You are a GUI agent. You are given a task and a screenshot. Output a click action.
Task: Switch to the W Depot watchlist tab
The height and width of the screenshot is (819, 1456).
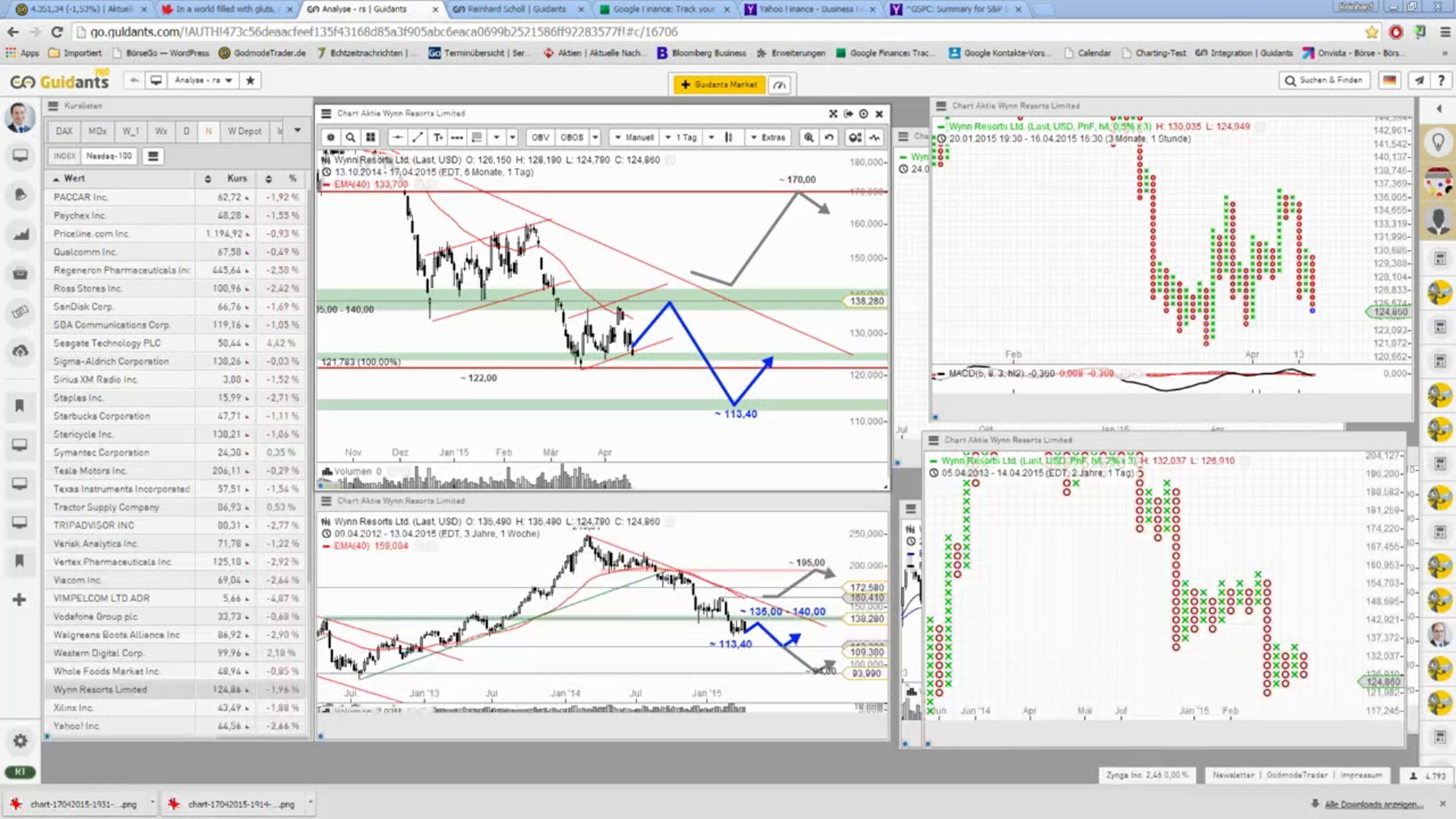coord(244,131)
